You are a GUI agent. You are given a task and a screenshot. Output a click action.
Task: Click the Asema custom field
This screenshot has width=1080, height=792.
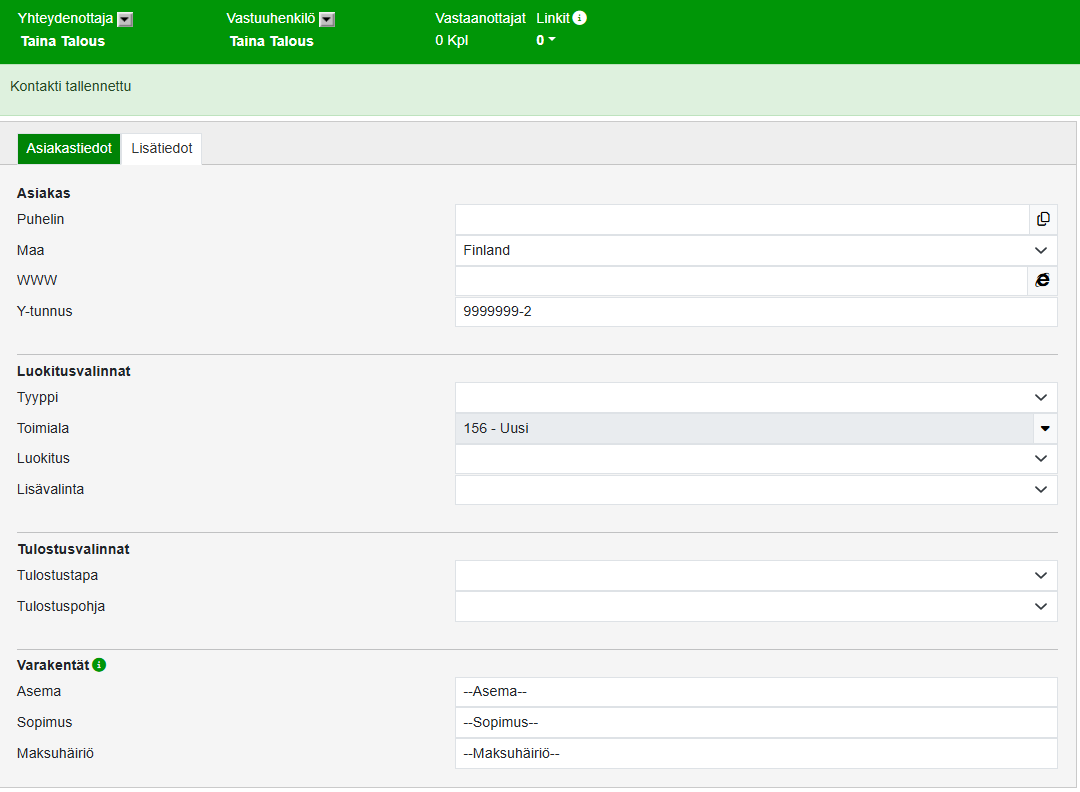coord(755,691)
